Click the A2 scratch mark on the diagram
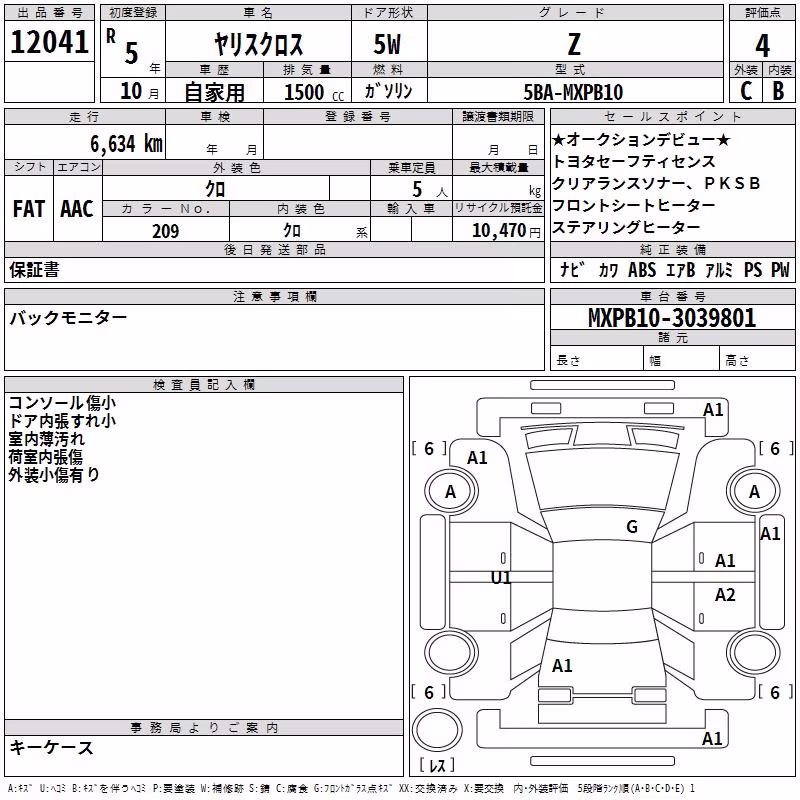Viewport: 800px width, 800px height. pyautogui.click(x=725, y=594)
